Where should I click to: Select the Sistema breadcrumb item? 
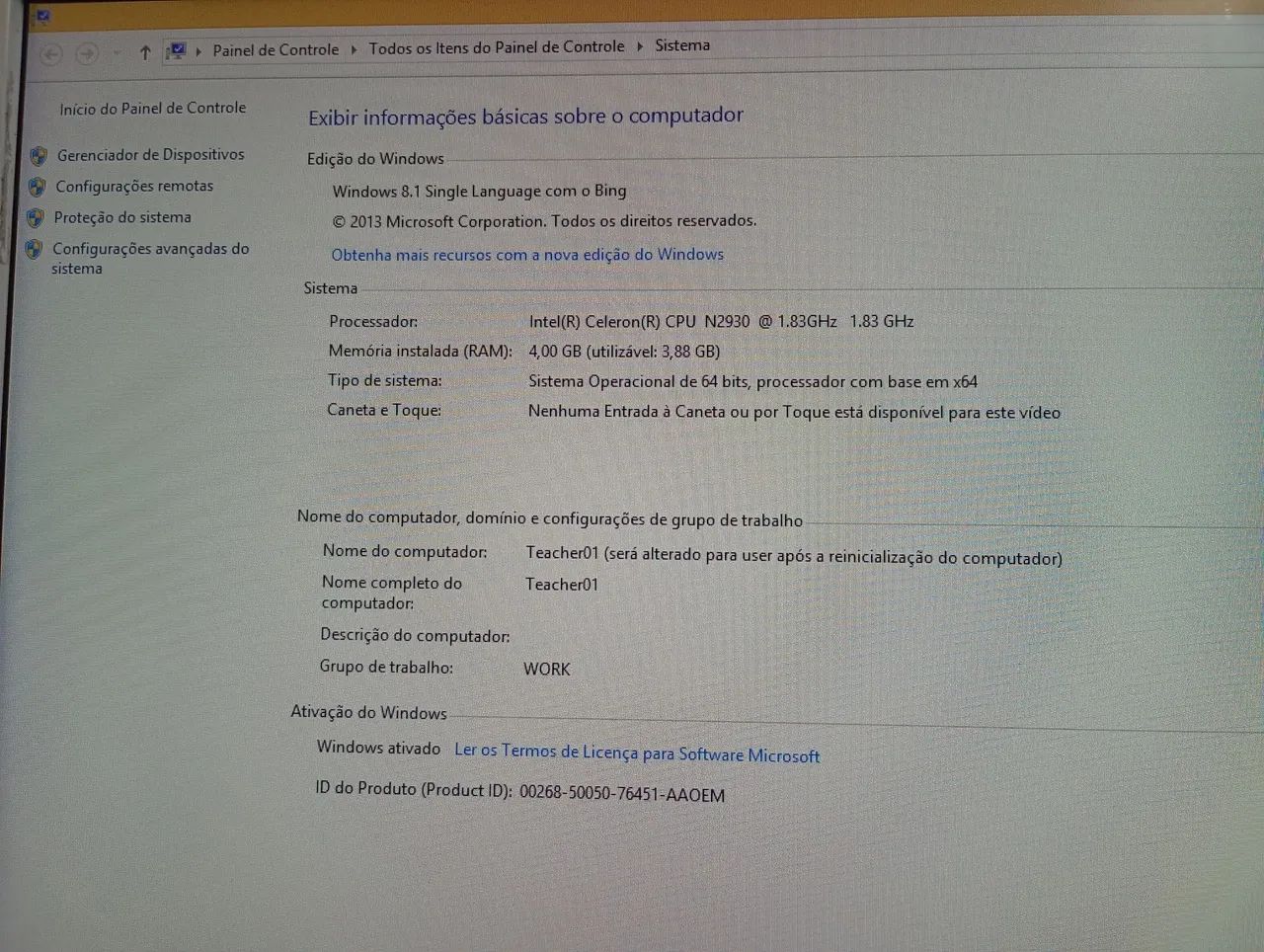(682, 45)
